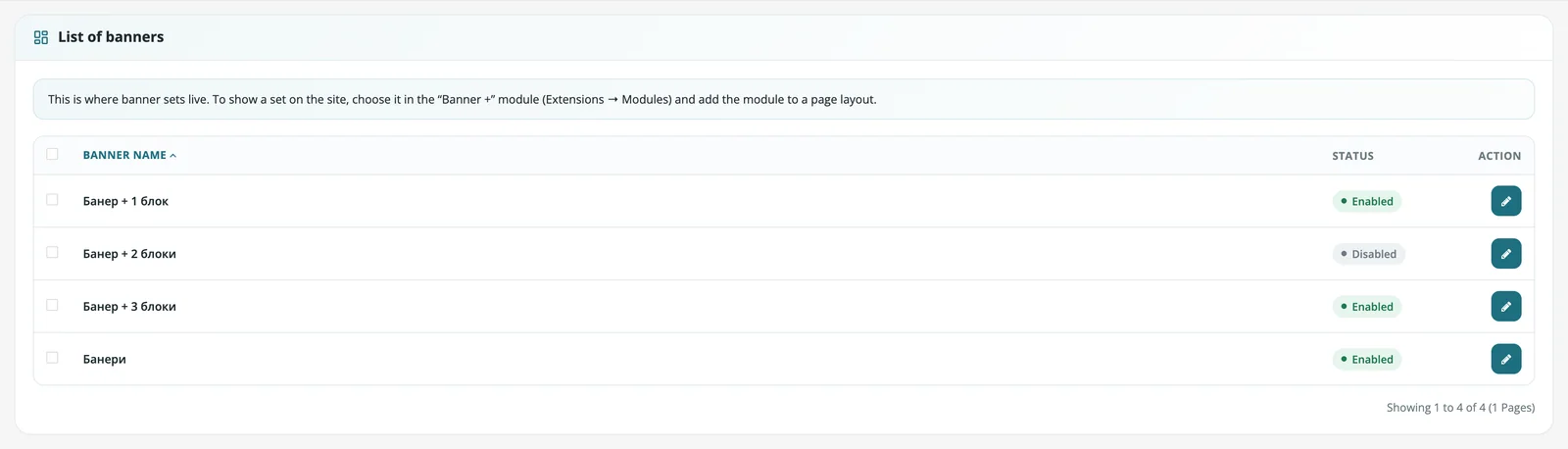The width and height of the screenshot is (1568, 449).
Task: Click the banner name Банер + 3 блоки
Action: [129, 307]
